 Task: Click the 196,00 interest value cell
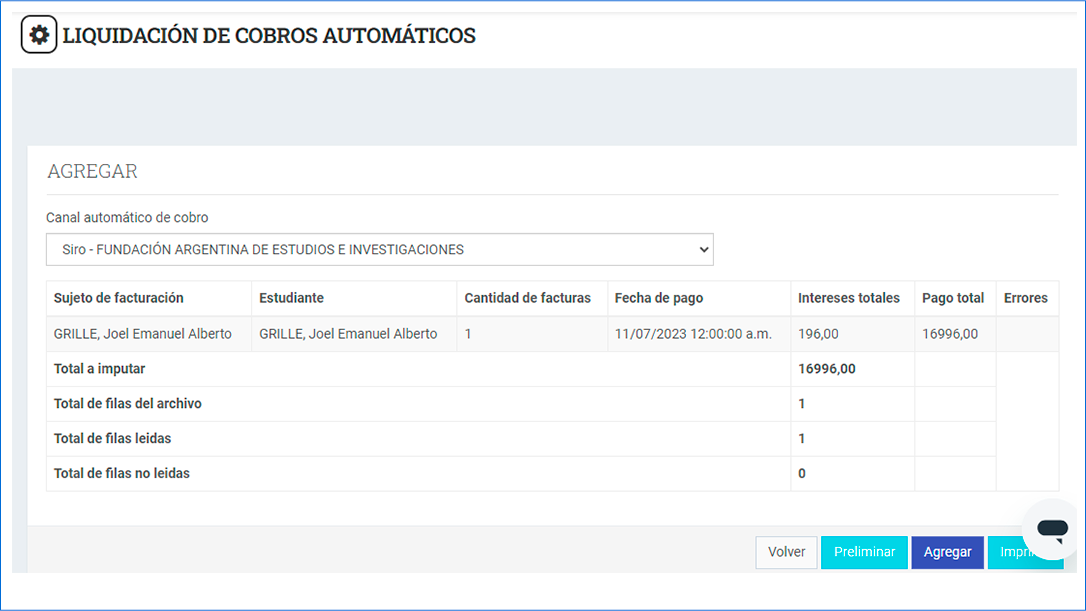pyautogui.click(x=818, y=334)
